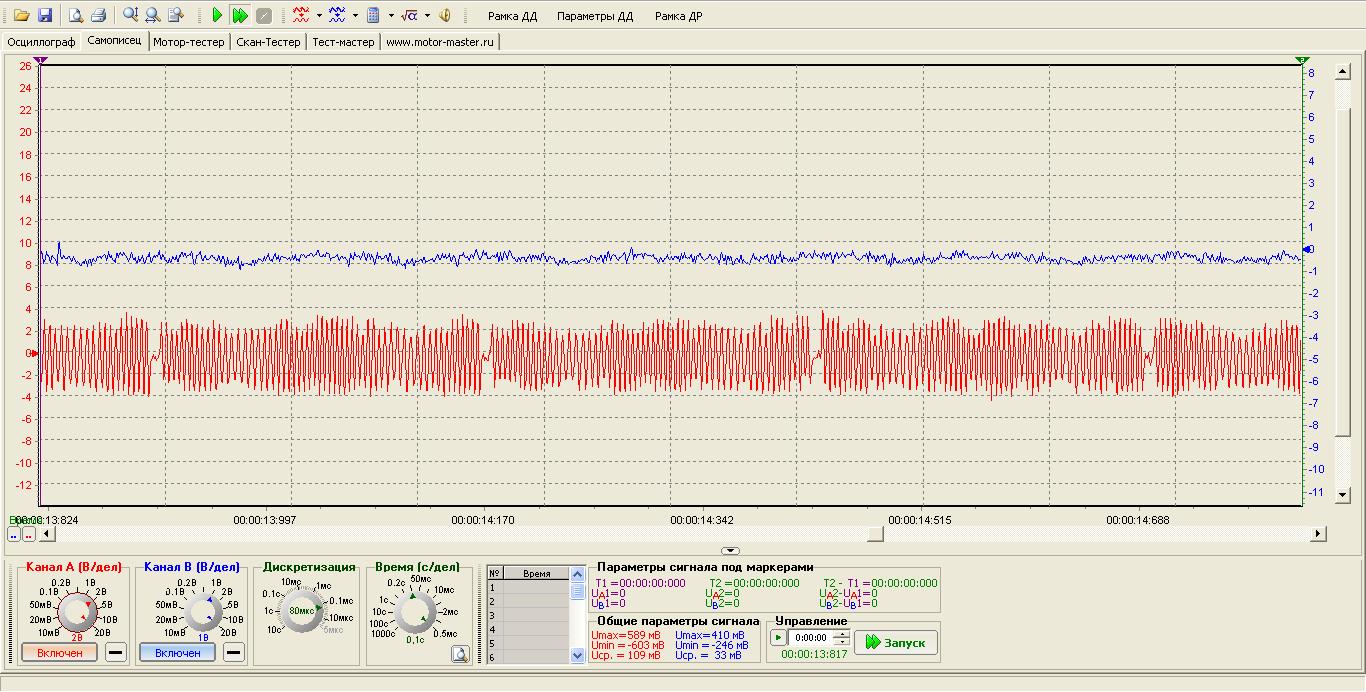Click the vertical zoom magnifier icon

tap(131, 16)
